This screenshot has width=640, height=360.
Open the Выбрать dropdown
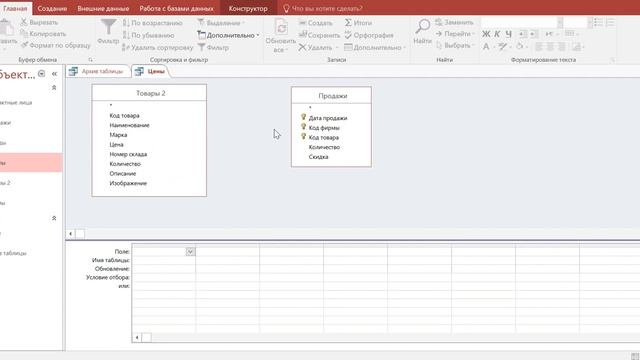coord(455,45)
